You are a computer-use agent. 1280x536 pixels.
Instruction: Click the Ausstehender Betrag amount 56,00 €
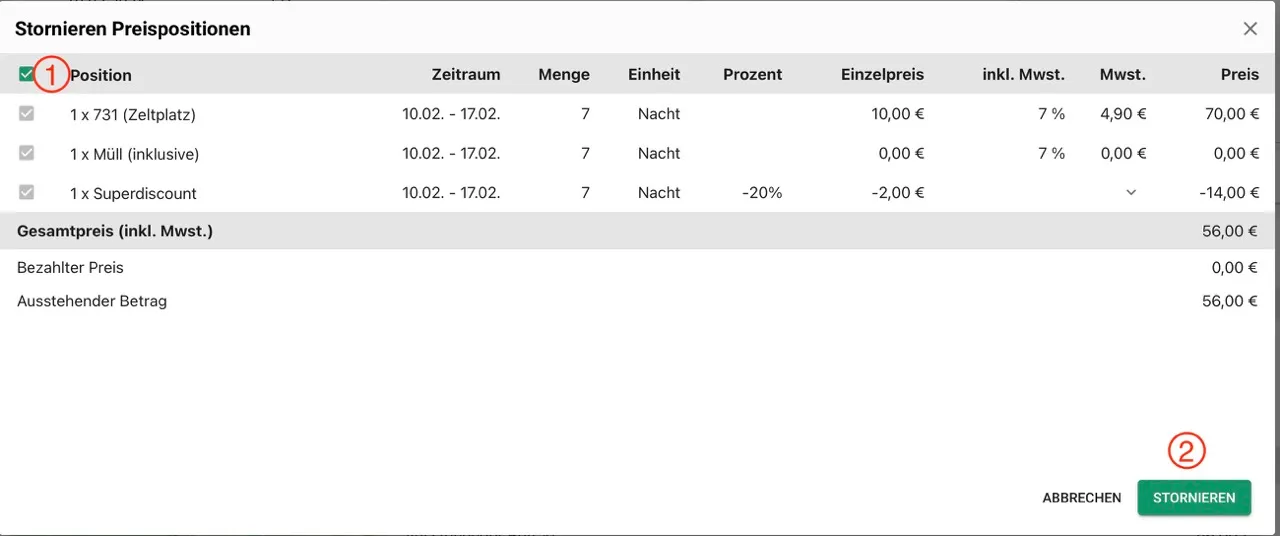click(x=1229, y=301)
